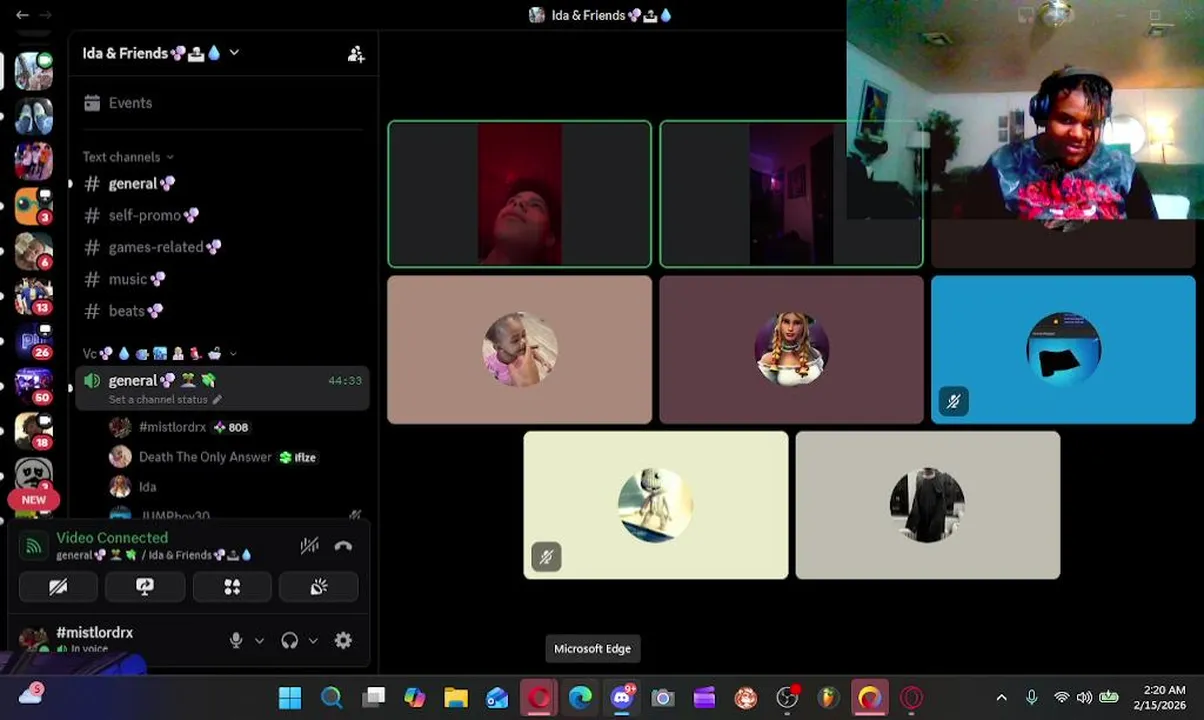
Task: Open the activities launcher button
Action: [232, 587]
